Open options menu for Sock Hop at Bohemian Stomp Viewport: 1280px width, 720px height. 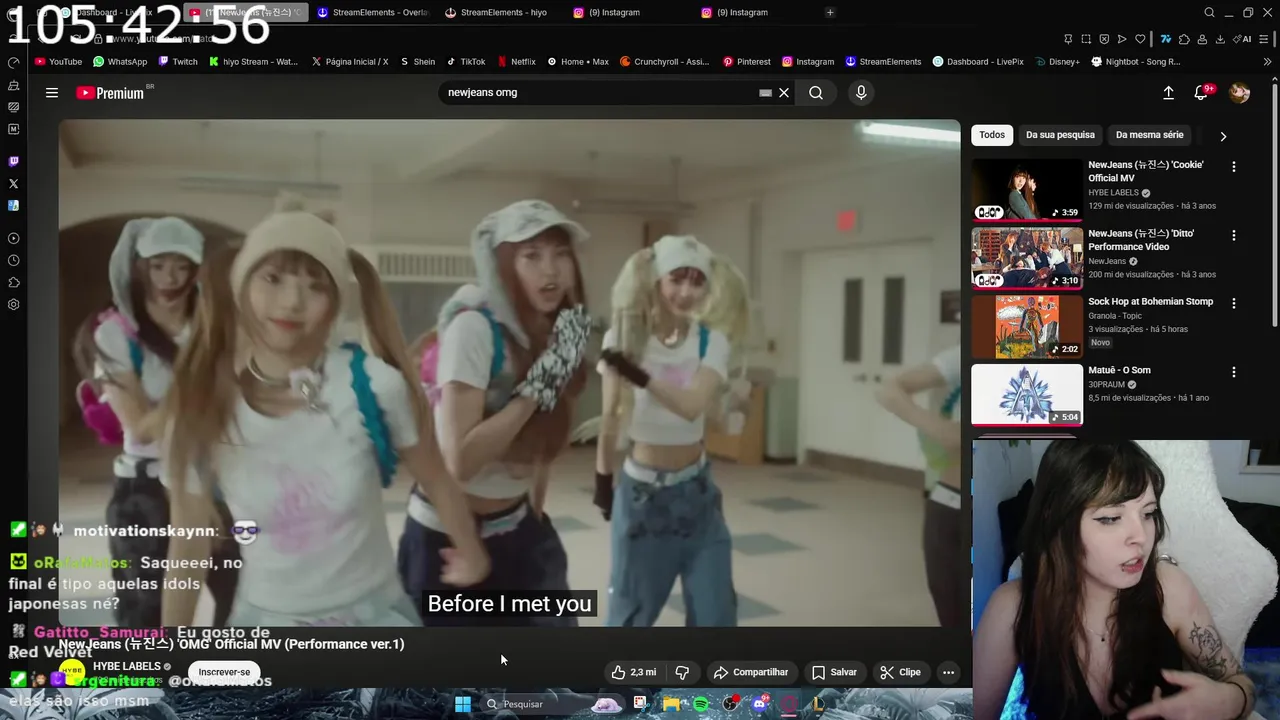(x=1233, y=303)
